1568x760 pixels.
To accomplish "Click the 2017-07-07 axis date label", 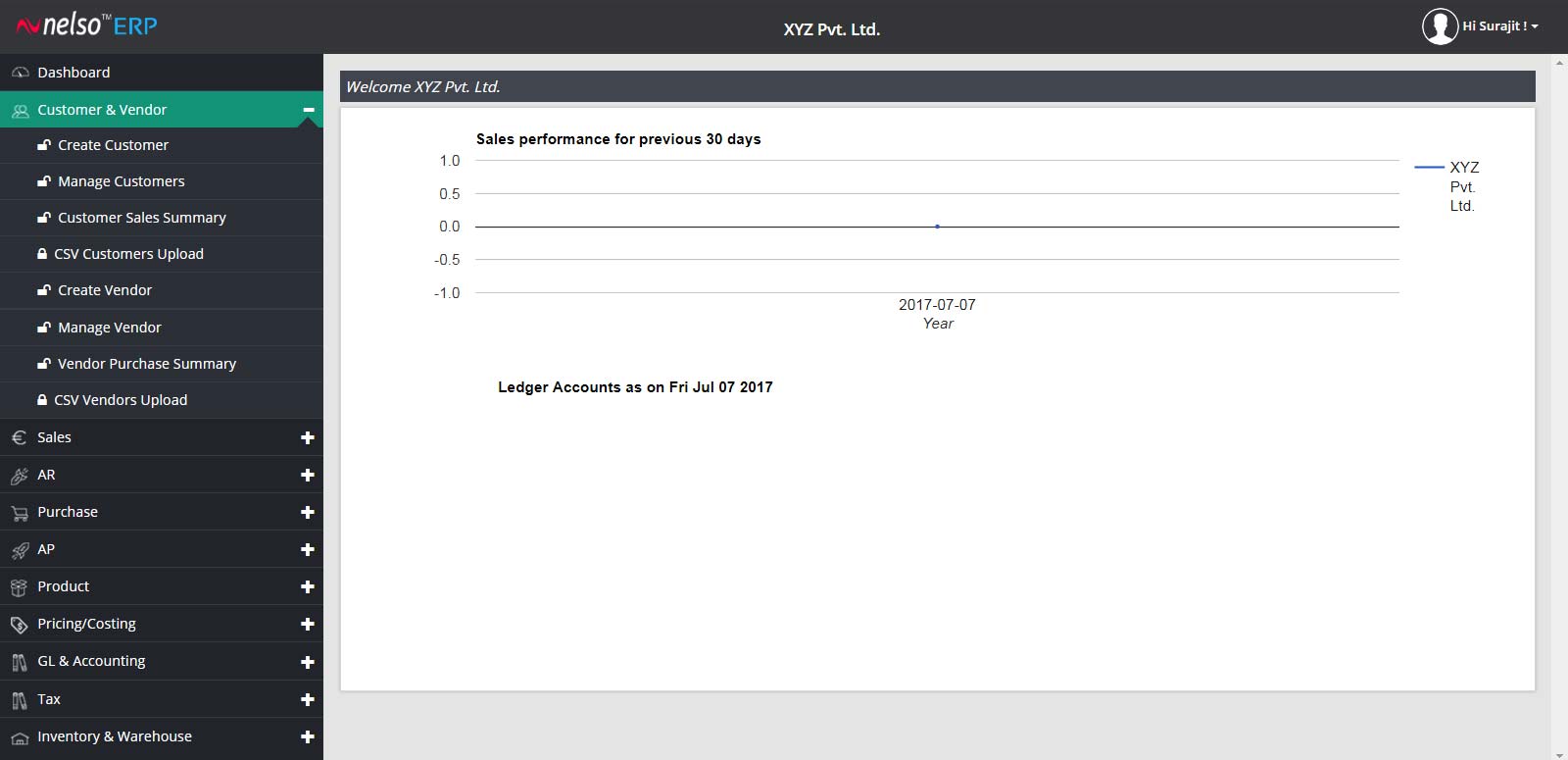I will pos(937,305).
